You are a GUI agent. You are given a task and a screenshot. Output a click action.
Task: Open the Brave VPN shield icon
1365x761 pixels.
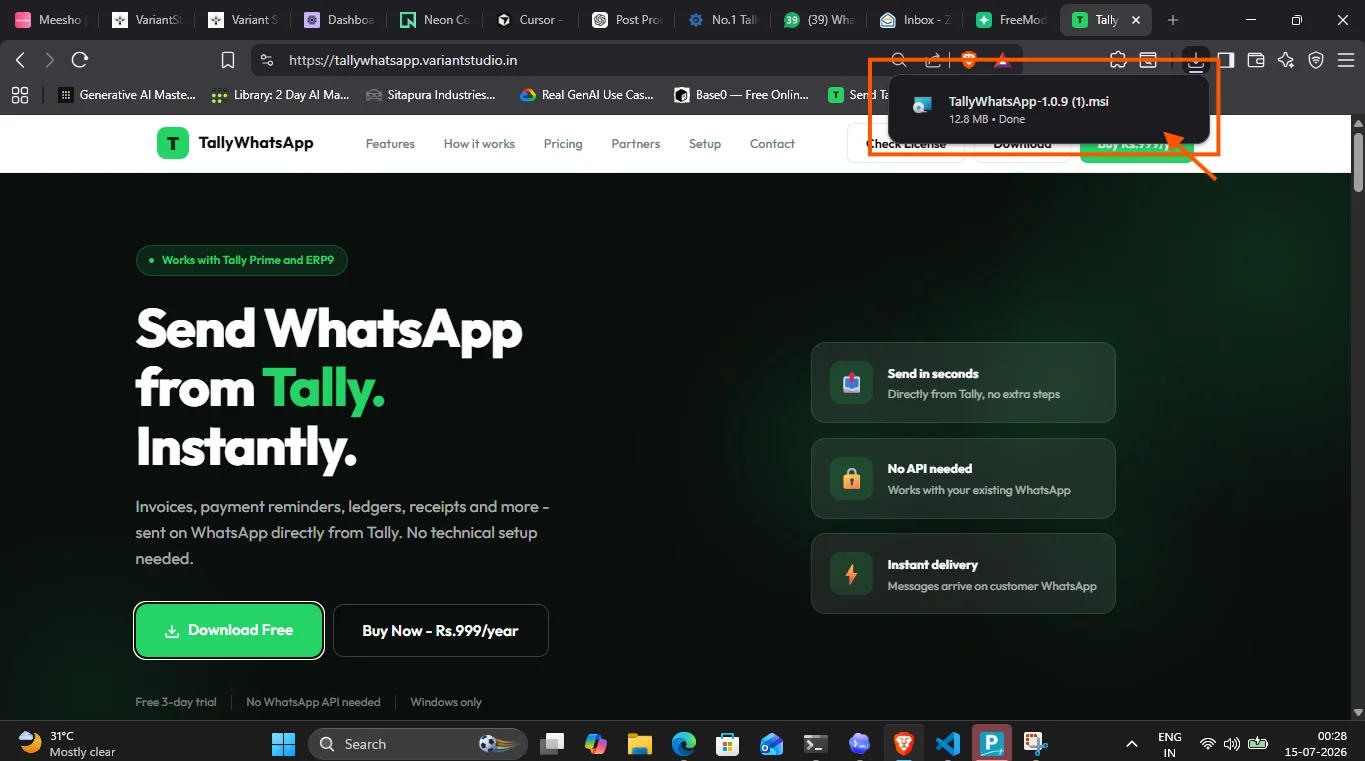tap(1316, 60)
